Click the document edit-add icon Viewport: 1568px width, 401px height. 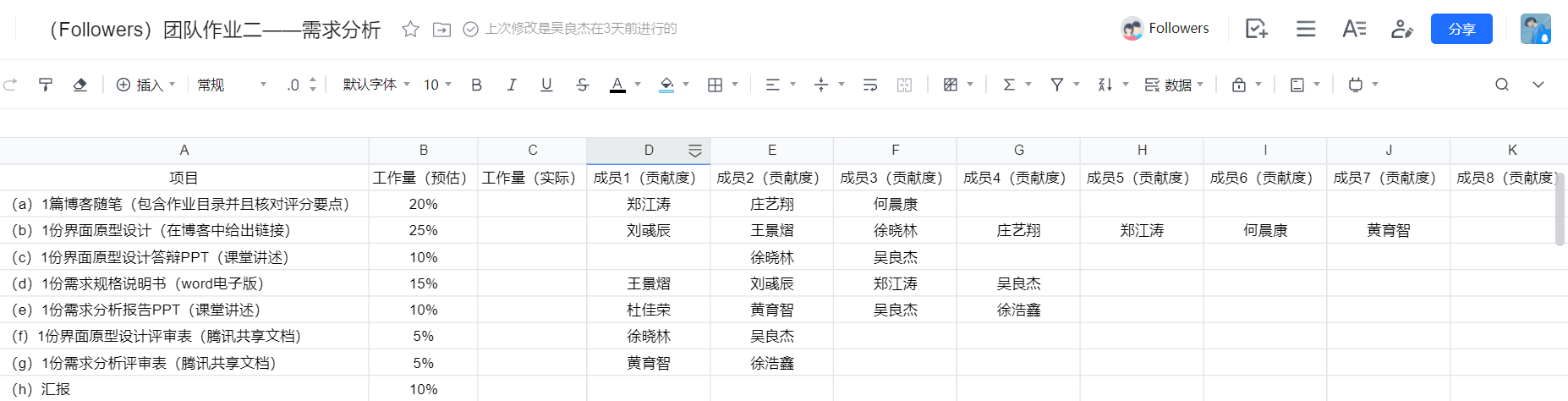click(x=1257, y=29)
